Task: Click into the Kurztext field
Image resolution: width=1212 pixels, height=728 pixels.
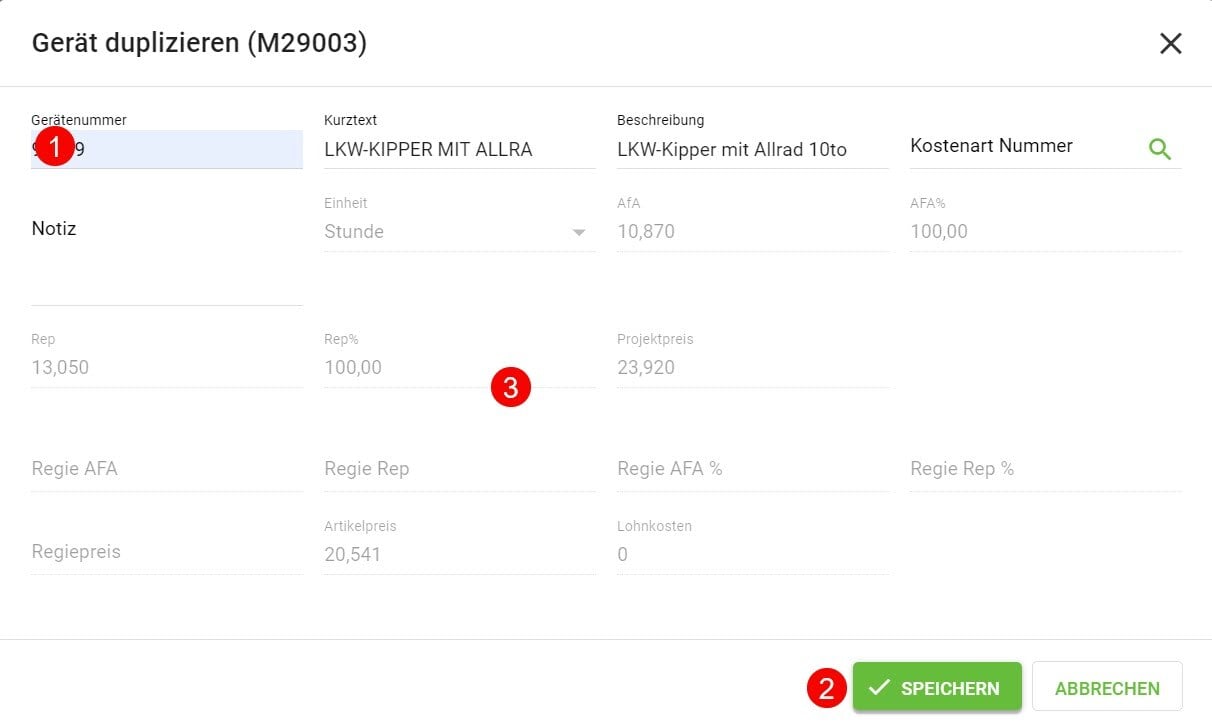Action: pos(458,150)
